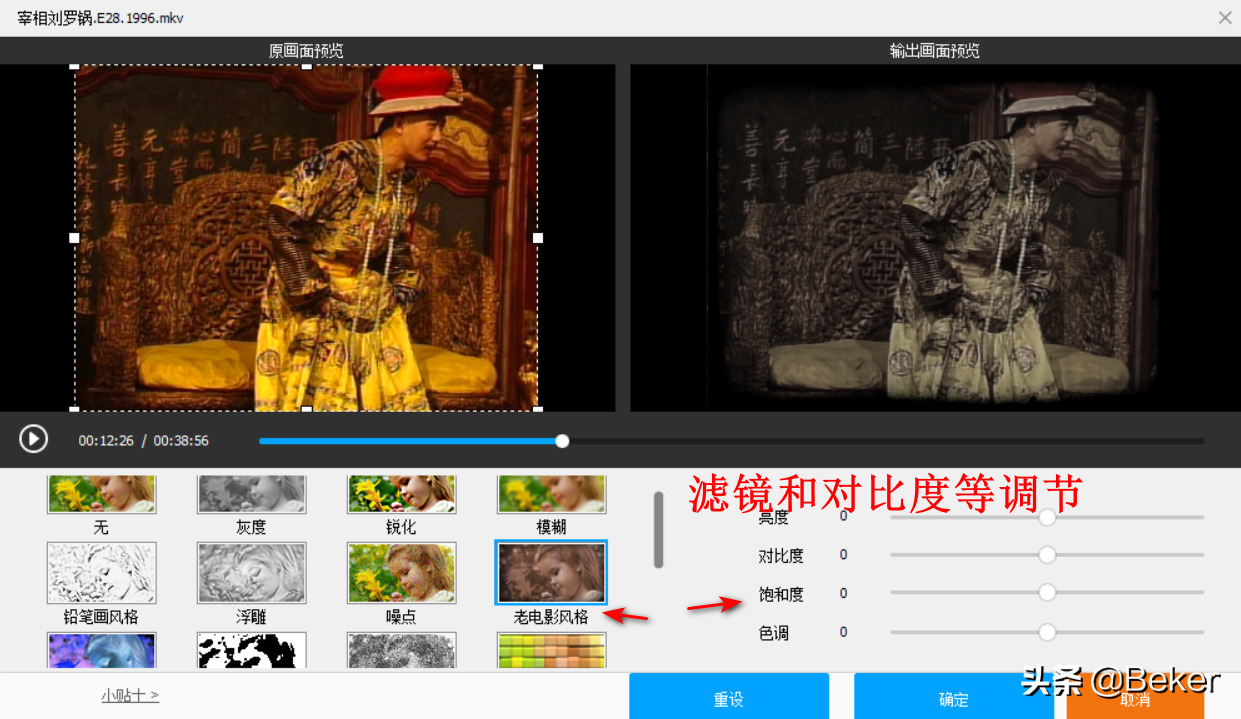Viewport: 1241px width, 719px height.
Task: Click the video progress bar handle
Action: tap(562, 440)
